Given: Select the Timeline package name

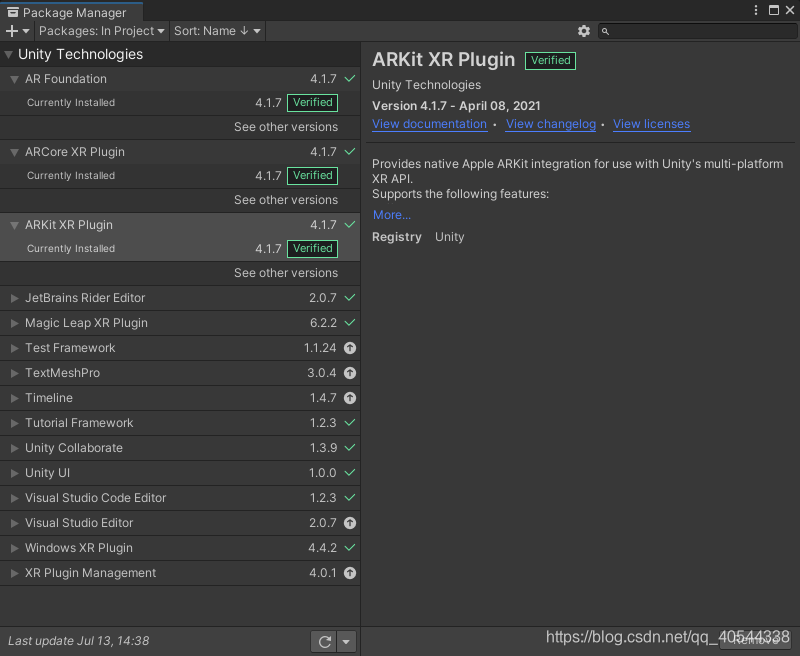Looking at the screenshot, I should coord(49,398).
